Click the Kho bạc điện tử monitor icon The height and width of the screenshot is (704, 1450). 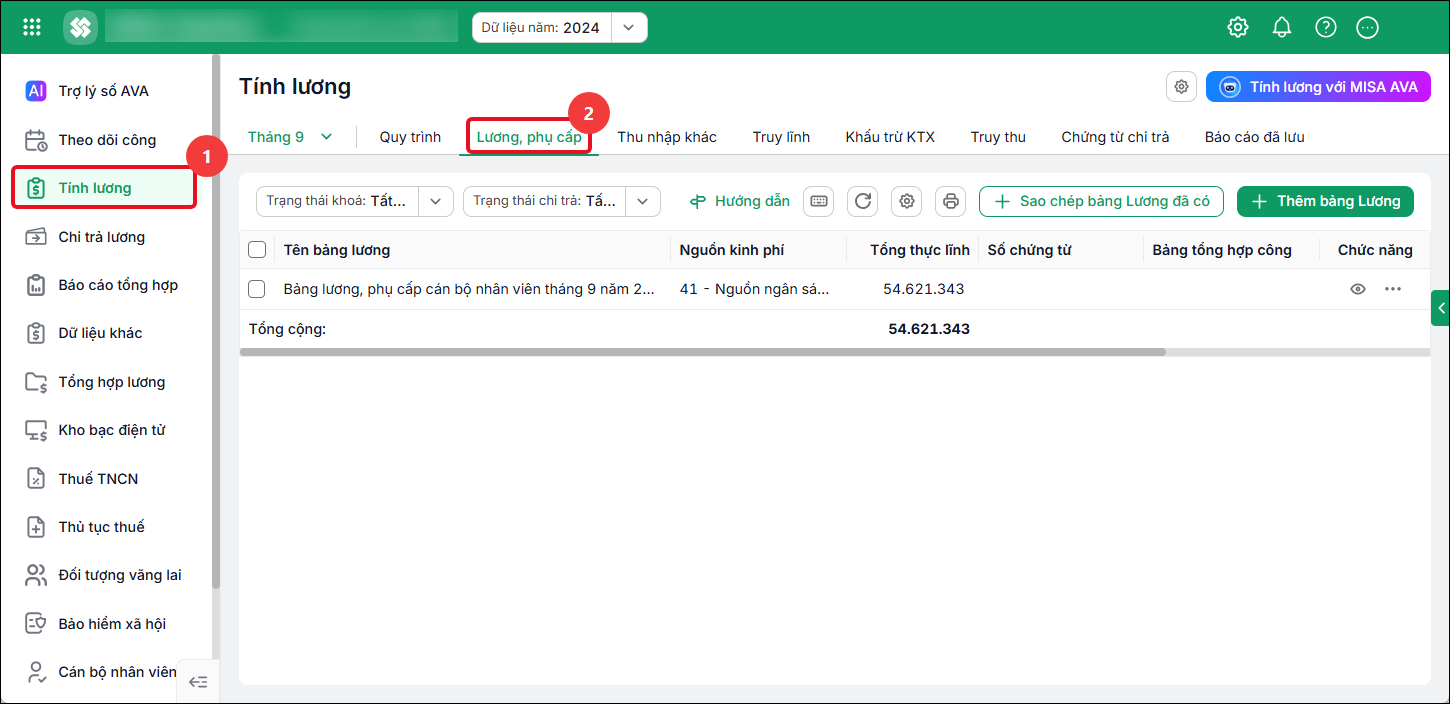tap(36, 430)
